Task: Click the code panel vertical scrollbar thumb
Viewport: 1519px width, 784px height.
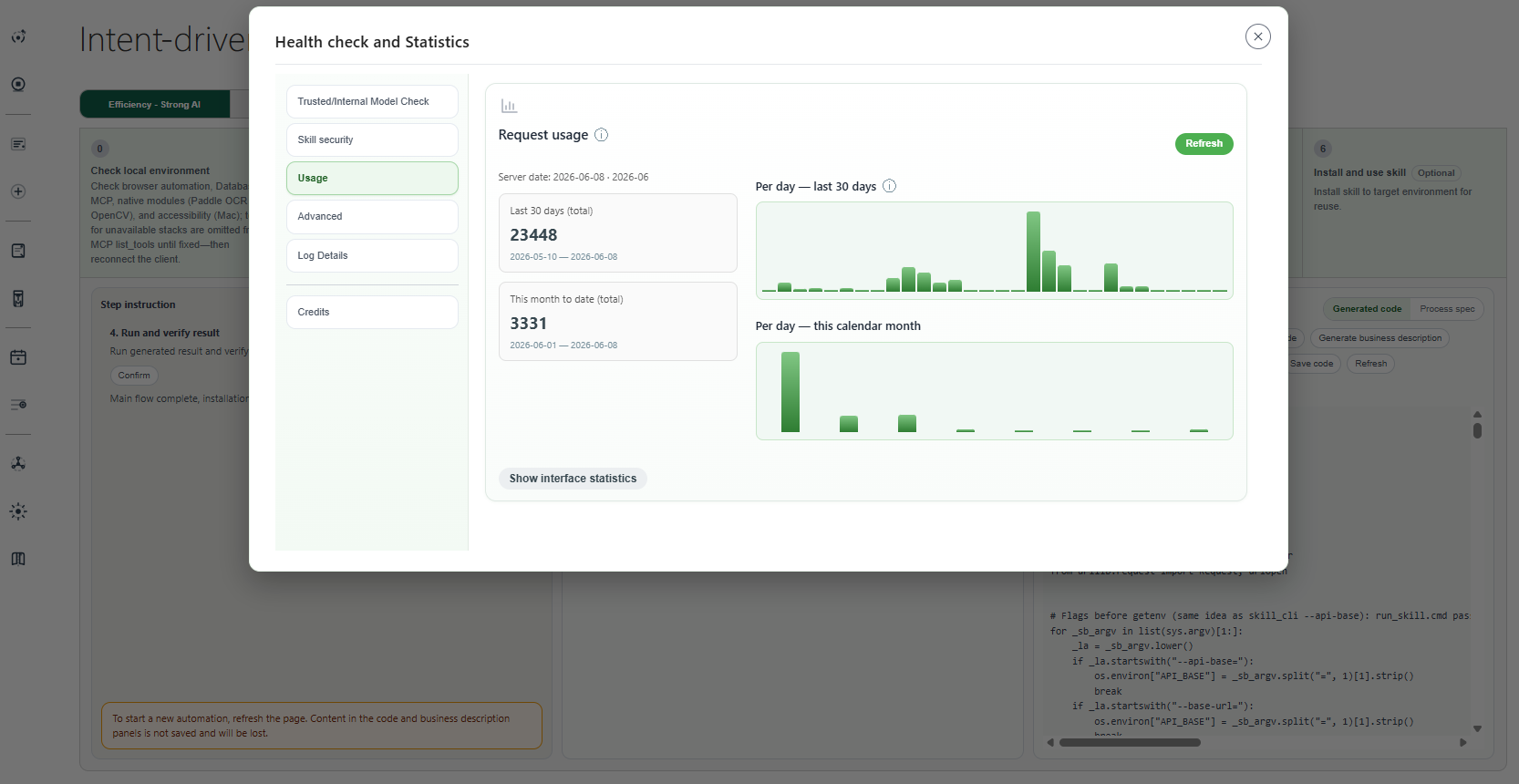Action: 1477,430
